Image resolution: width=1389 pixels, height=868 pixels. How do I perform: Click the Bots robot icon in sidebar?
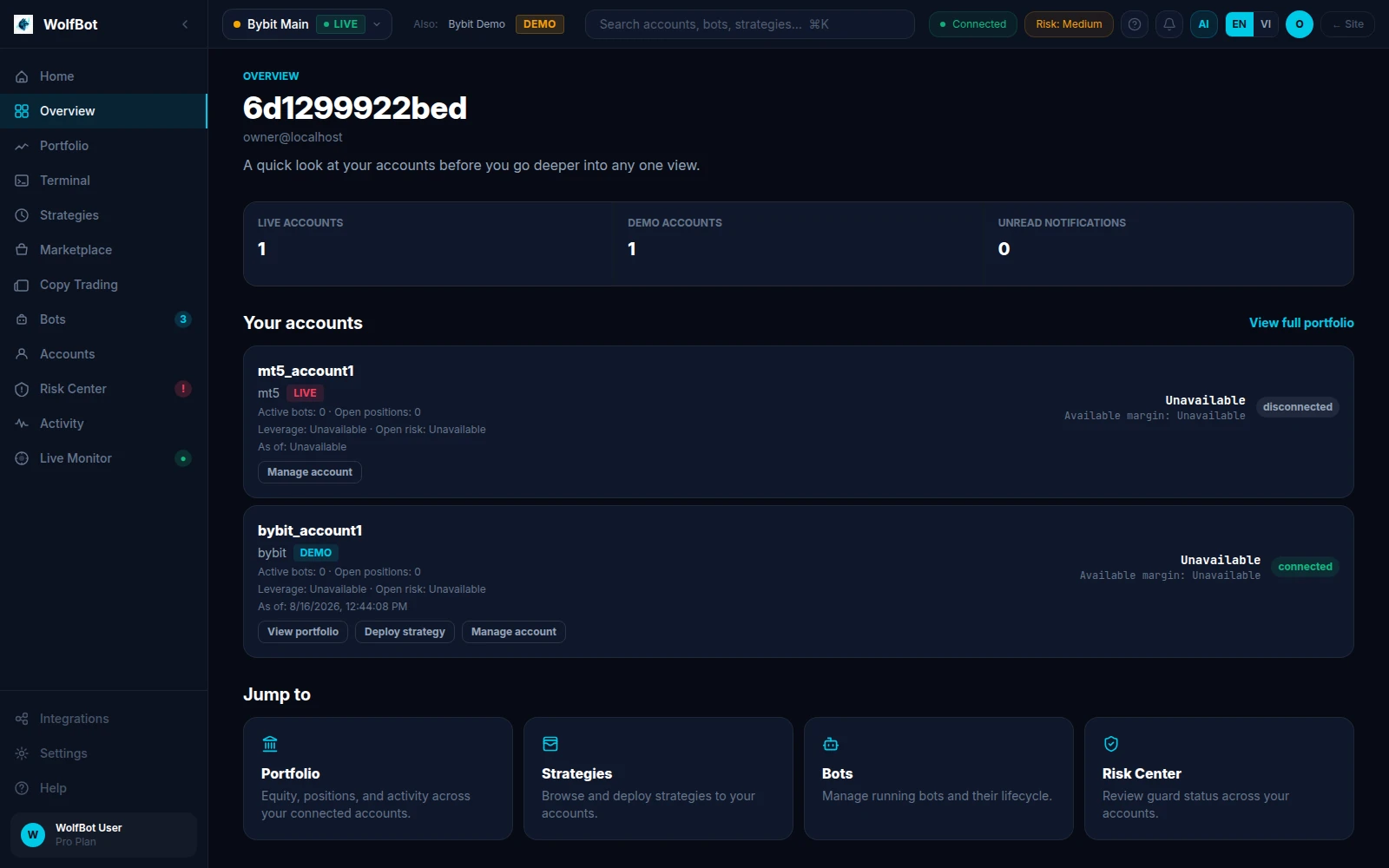pos(22,319)
